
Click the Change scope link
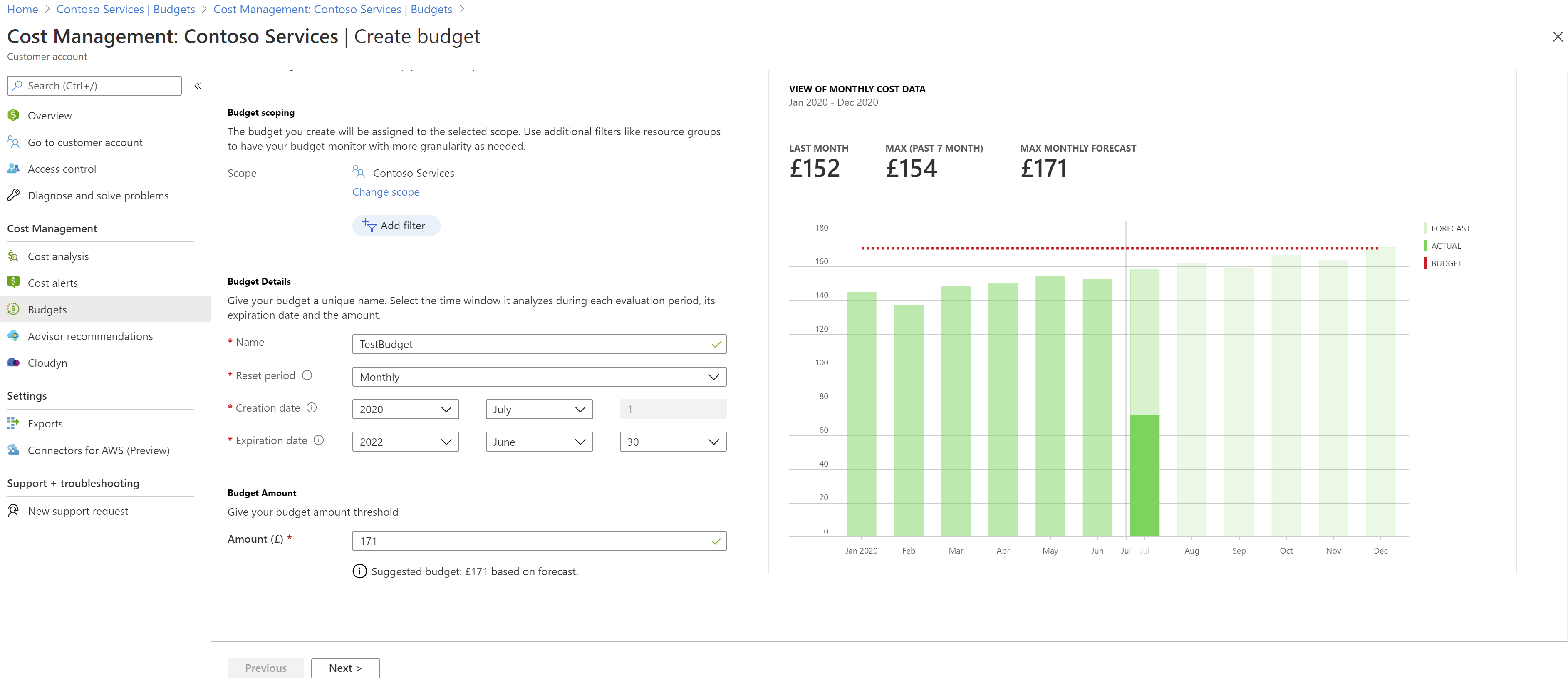(x=385, y=192)
